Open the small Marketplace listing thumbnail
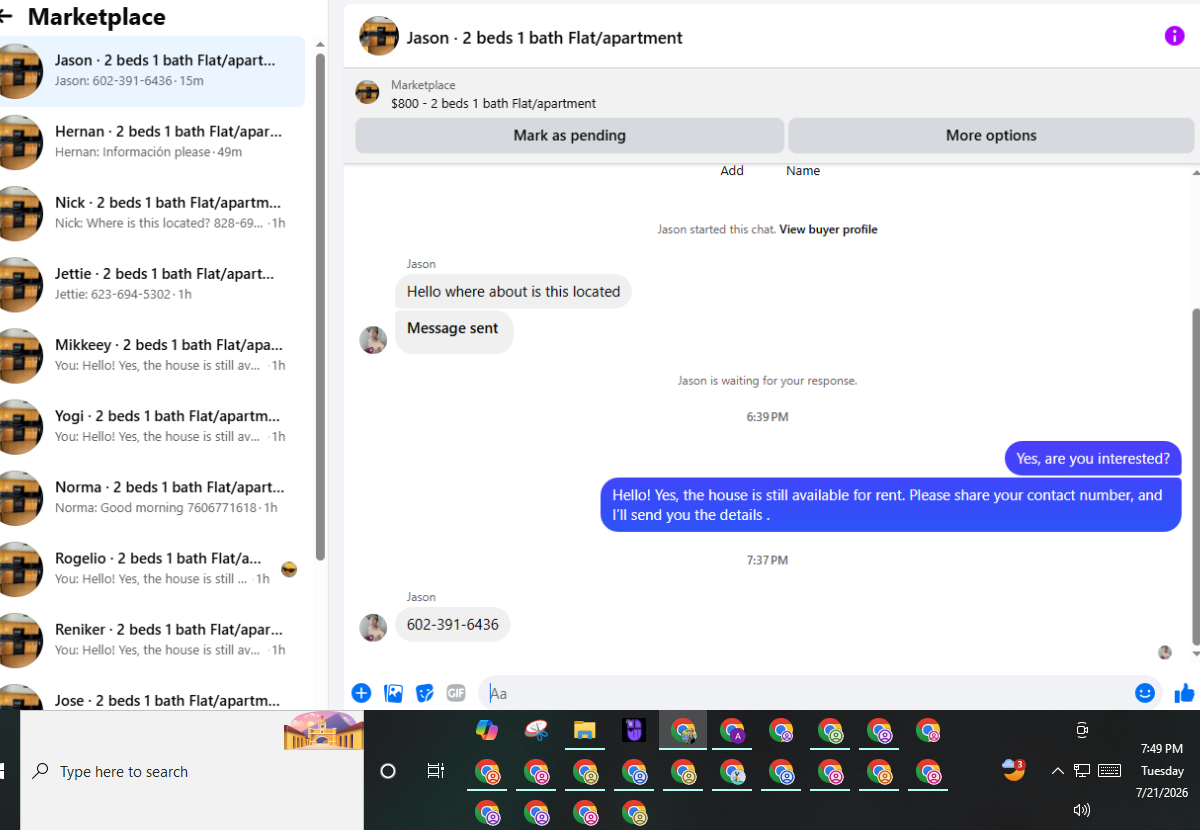 click(x=367, y=92)
